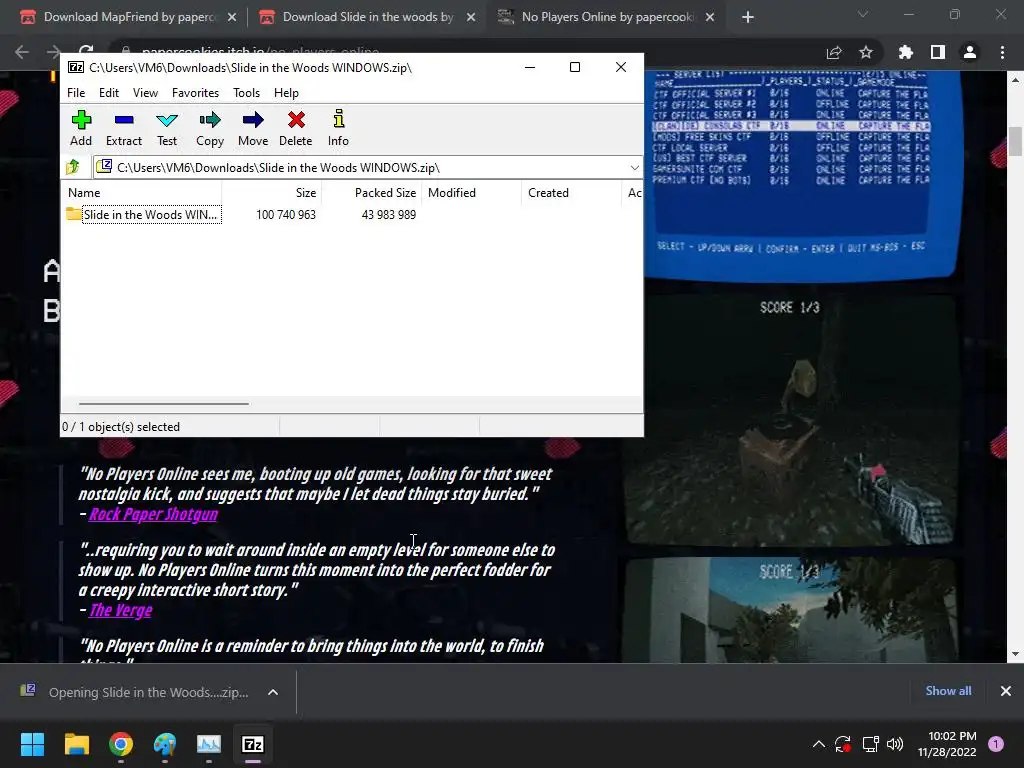
Task: Open the Help menu in 7-Zip
Action: [x=286, y=93]
